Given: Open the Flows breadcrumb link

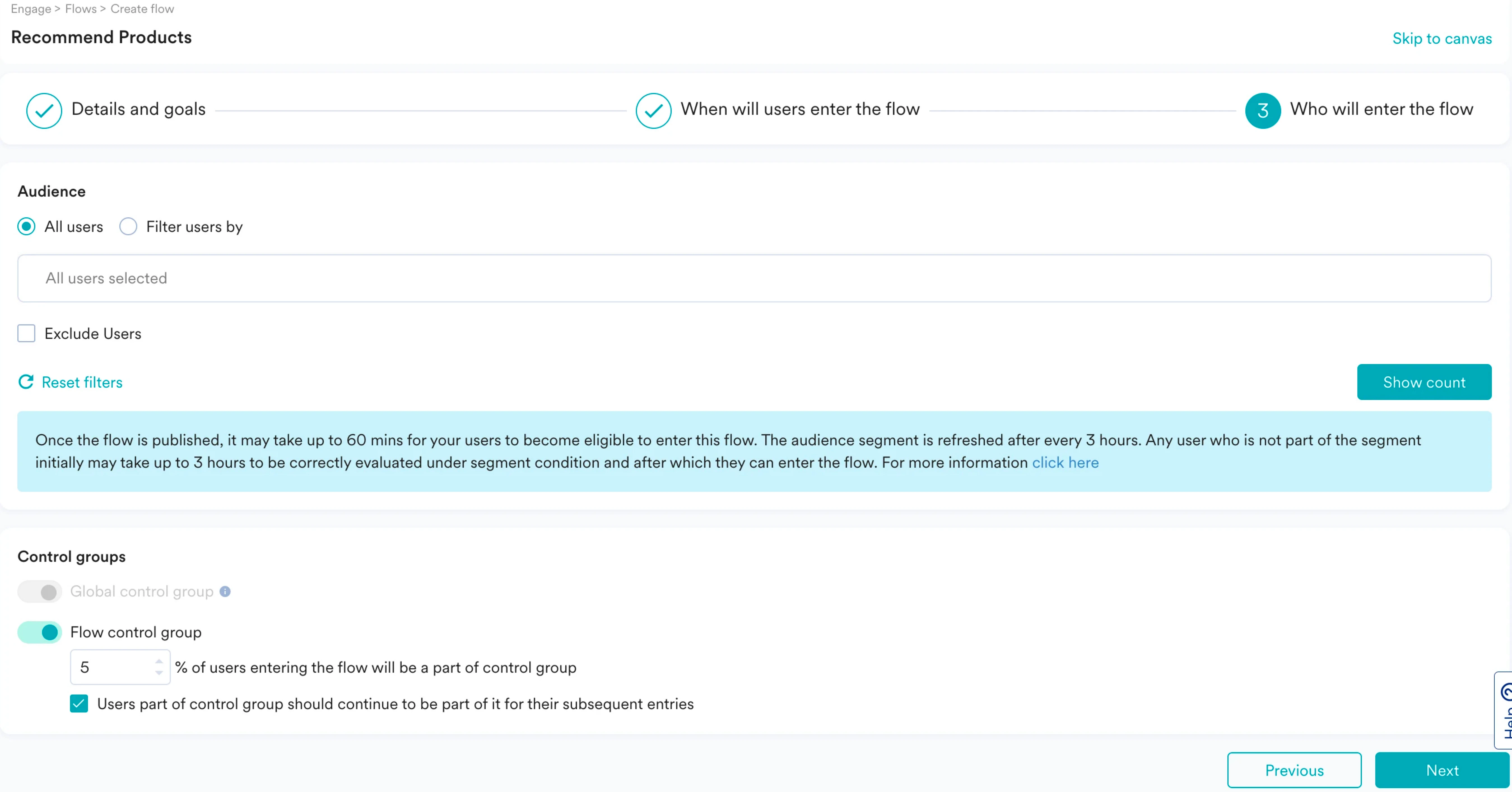Looking at the screenshot, I should [x=80, y=9].
